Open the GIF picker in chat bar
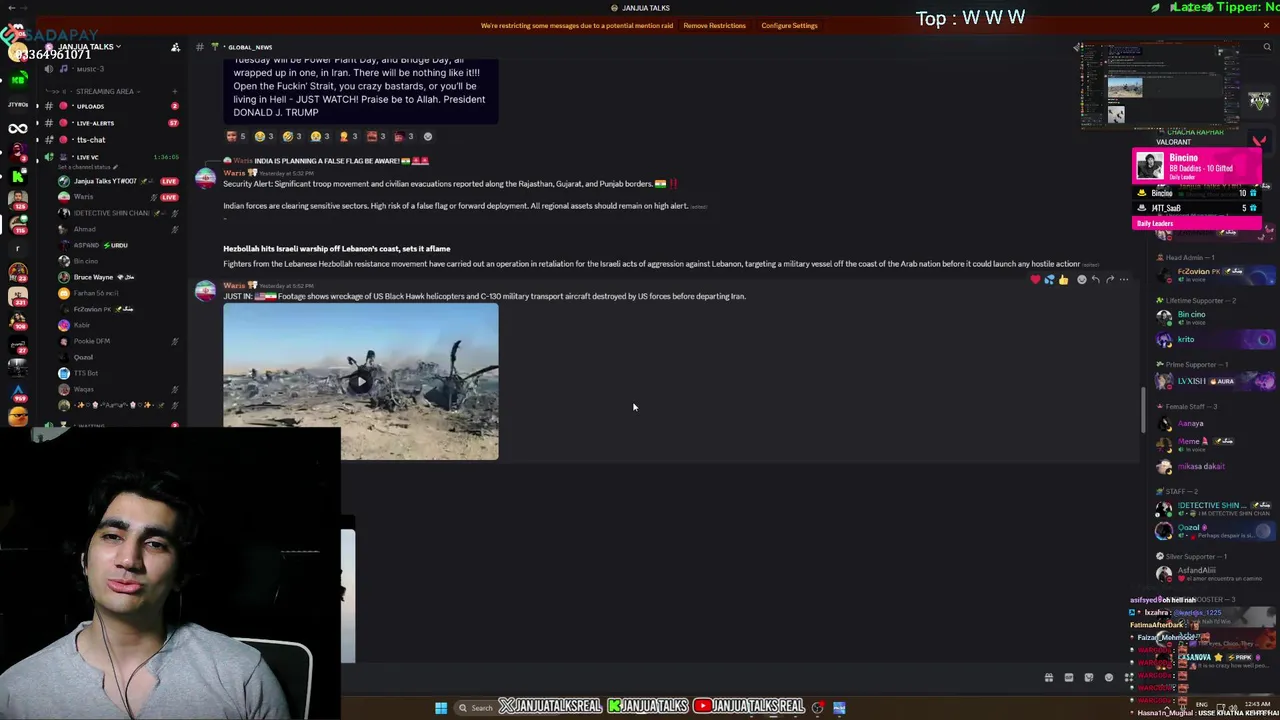This screenshot has width=1280, height=720. pos(1069,678)
